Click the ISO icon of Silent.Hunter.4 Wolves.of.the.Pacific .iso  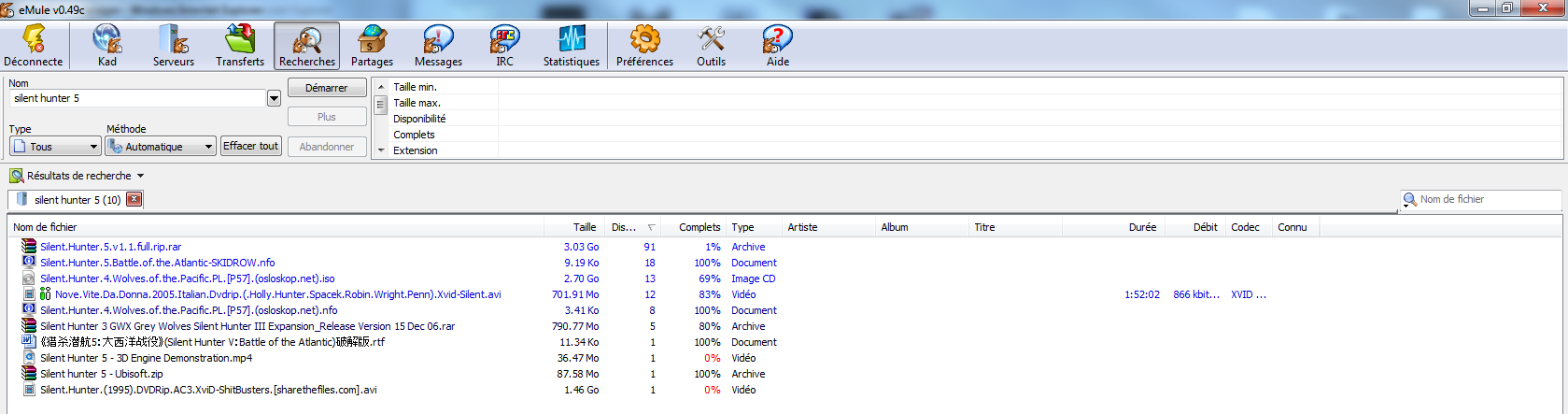click(29, 278)
